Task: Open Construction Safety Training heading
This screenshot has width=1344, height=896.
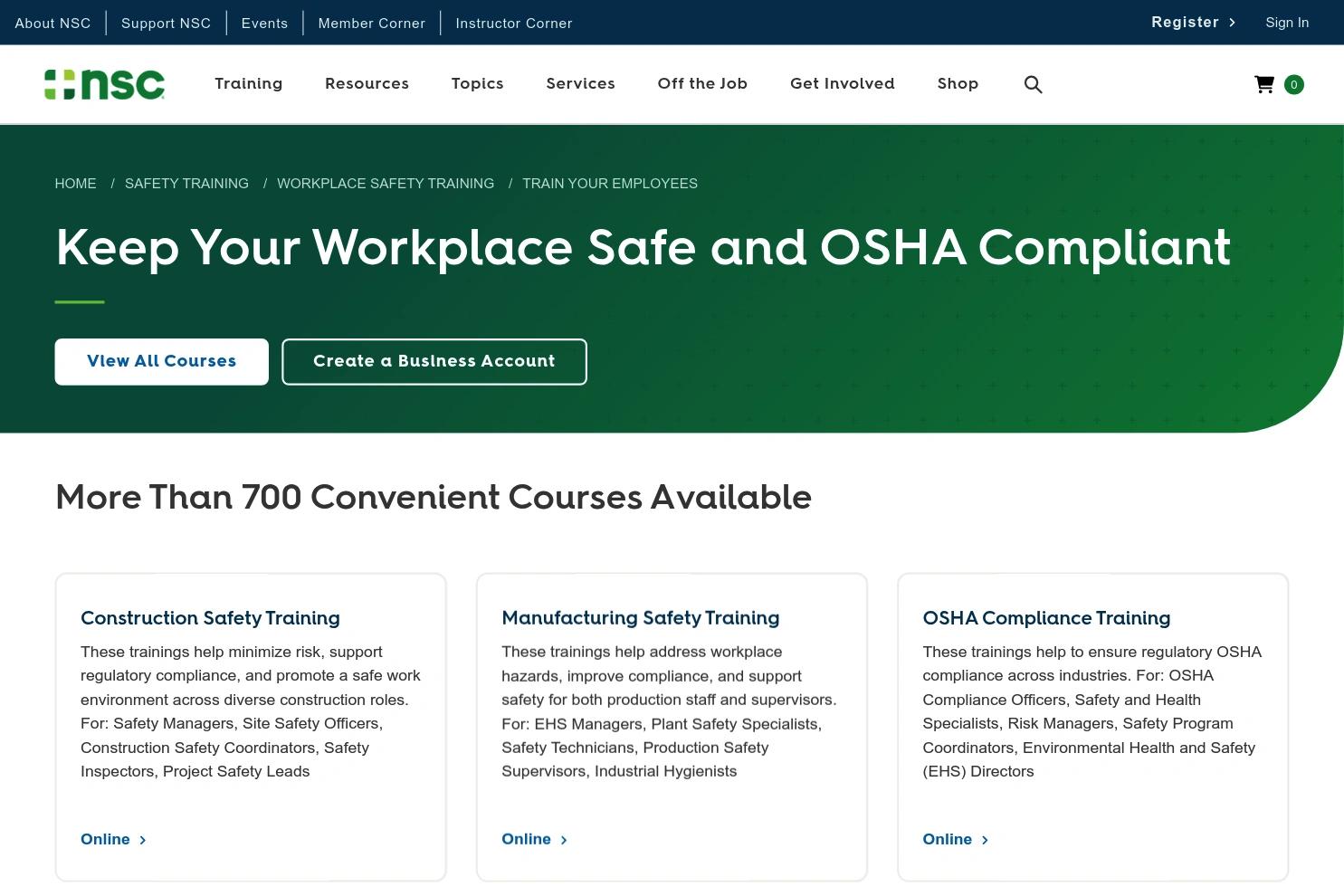Action: tap(210, 618)
